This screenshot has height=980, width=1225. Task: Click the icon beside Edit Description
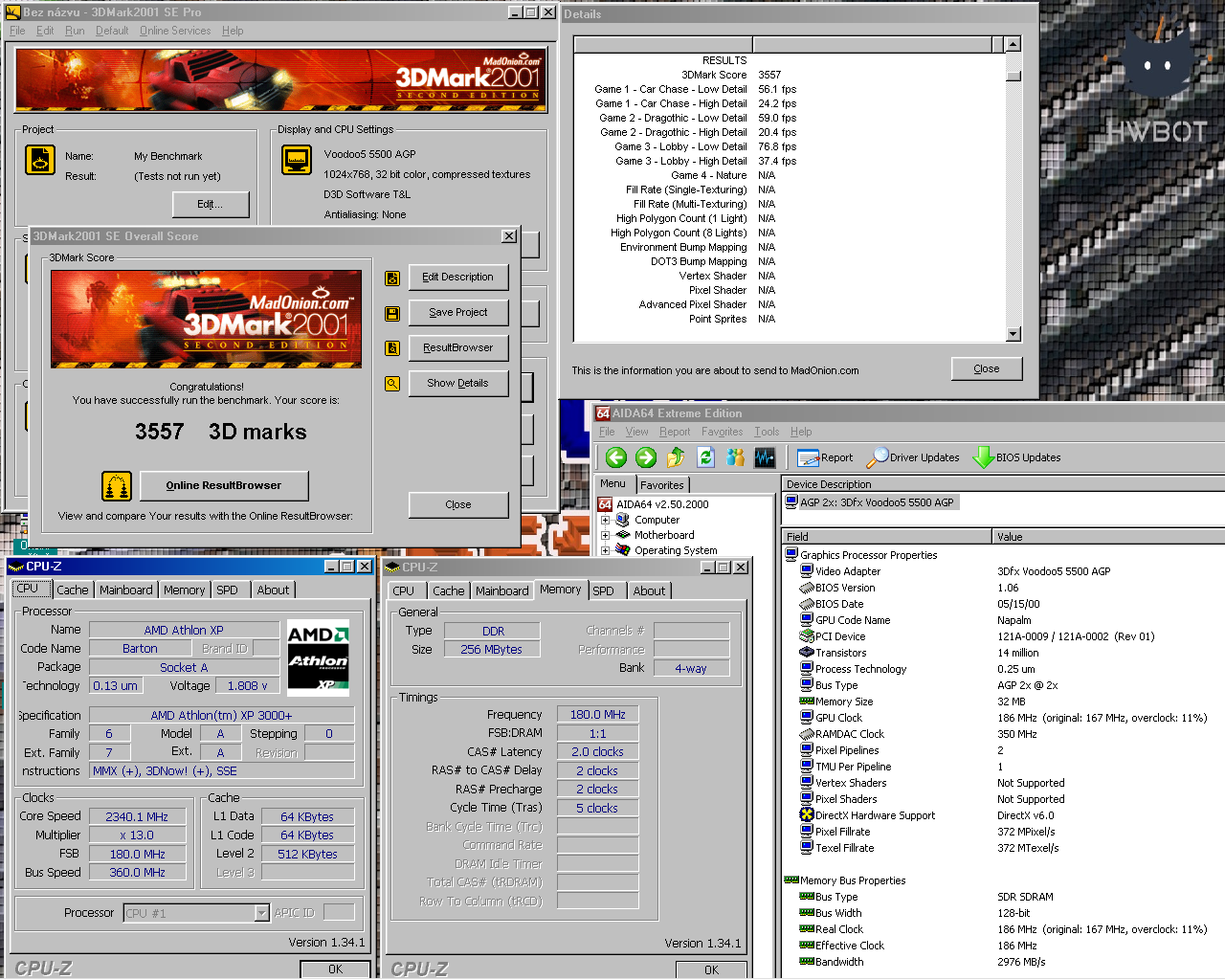(x=392, y=278)
